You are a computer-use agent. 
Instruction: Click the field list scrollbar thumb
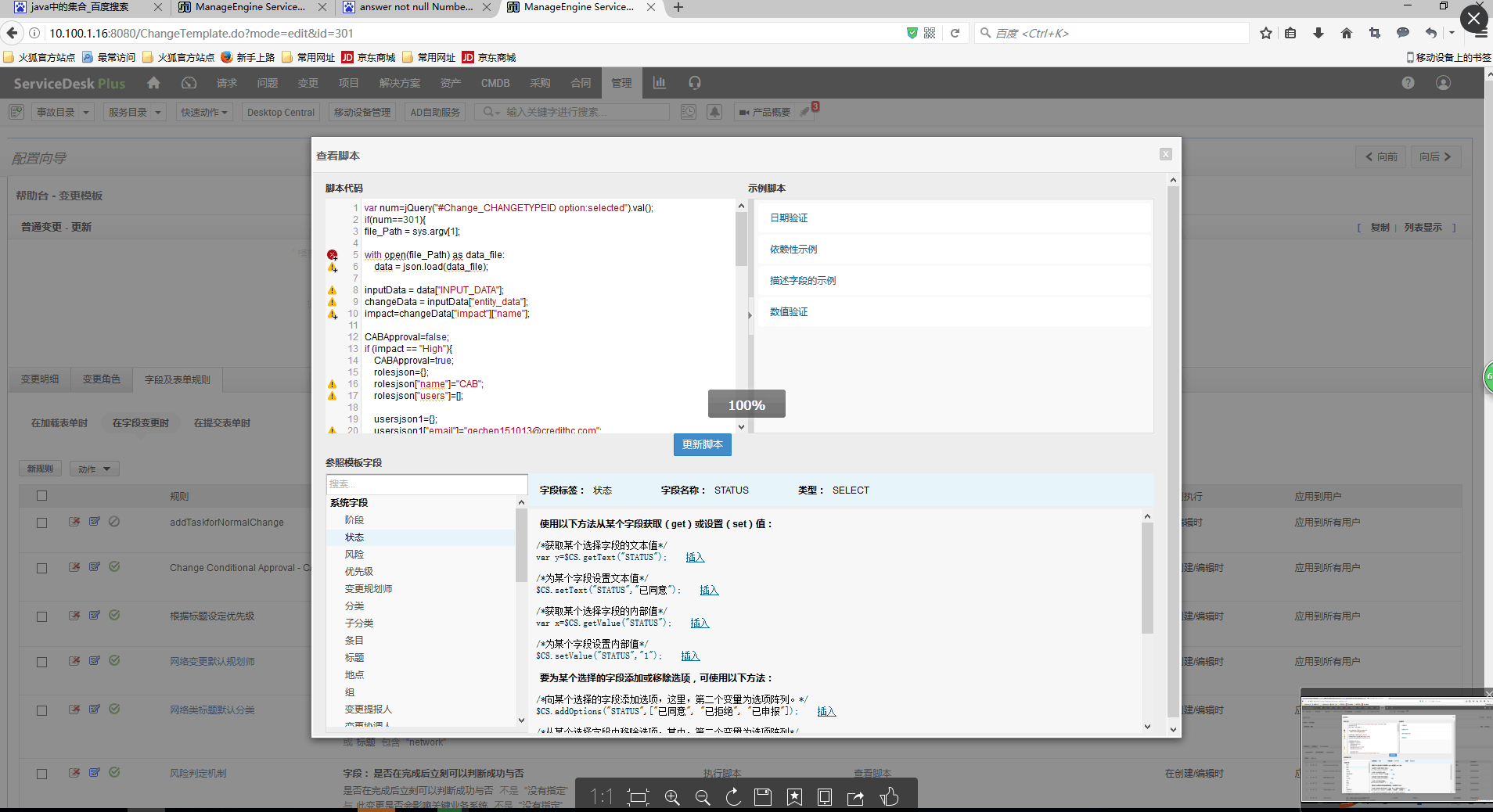pos(521,545)
